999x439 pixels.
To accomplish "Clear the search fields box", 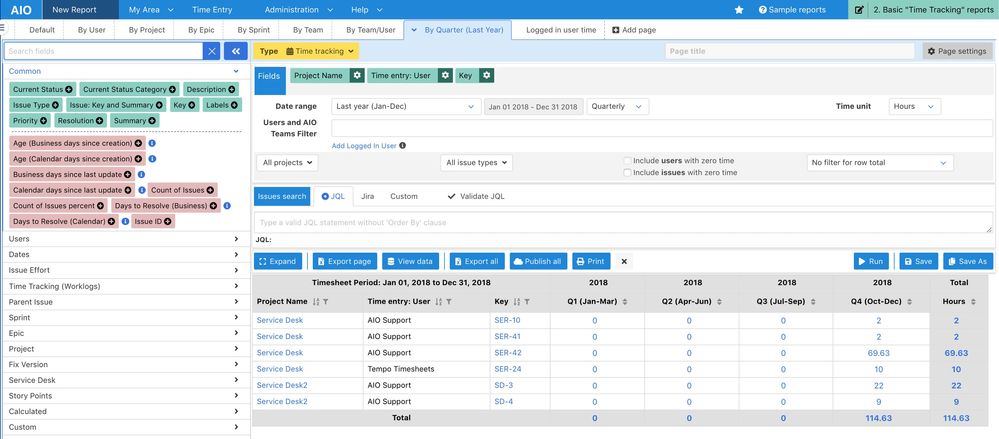I will point(212,51).
